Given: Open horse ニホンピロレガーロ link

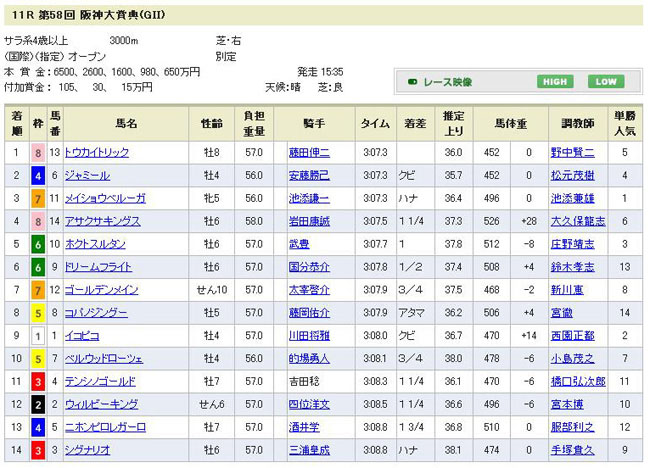Looking at the screenshot, I should 104,427.
